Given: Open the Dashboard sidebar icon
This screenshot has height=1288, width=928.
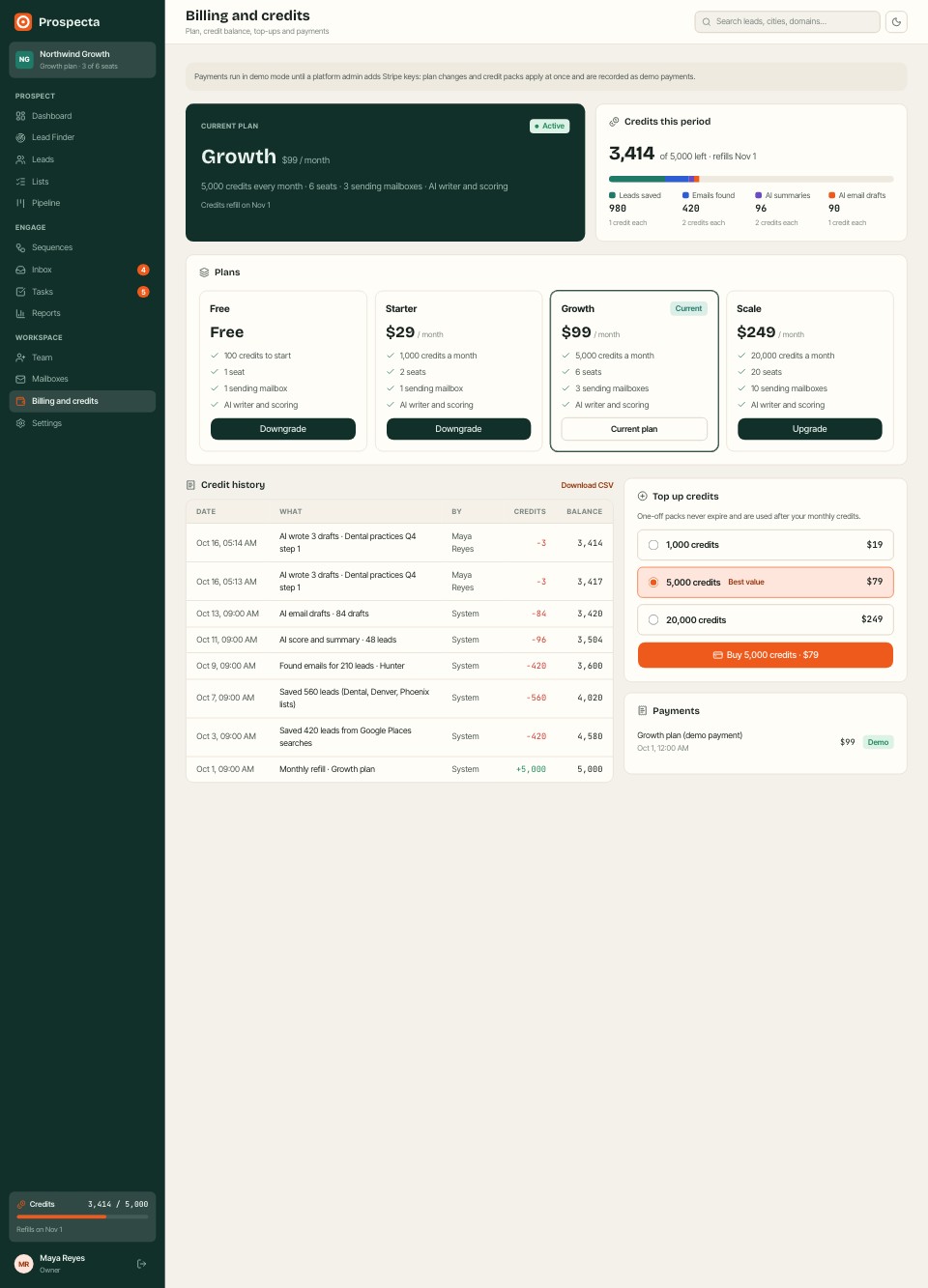Looking at the screenshot, I should pyautogui.click(x=20, y=116).
